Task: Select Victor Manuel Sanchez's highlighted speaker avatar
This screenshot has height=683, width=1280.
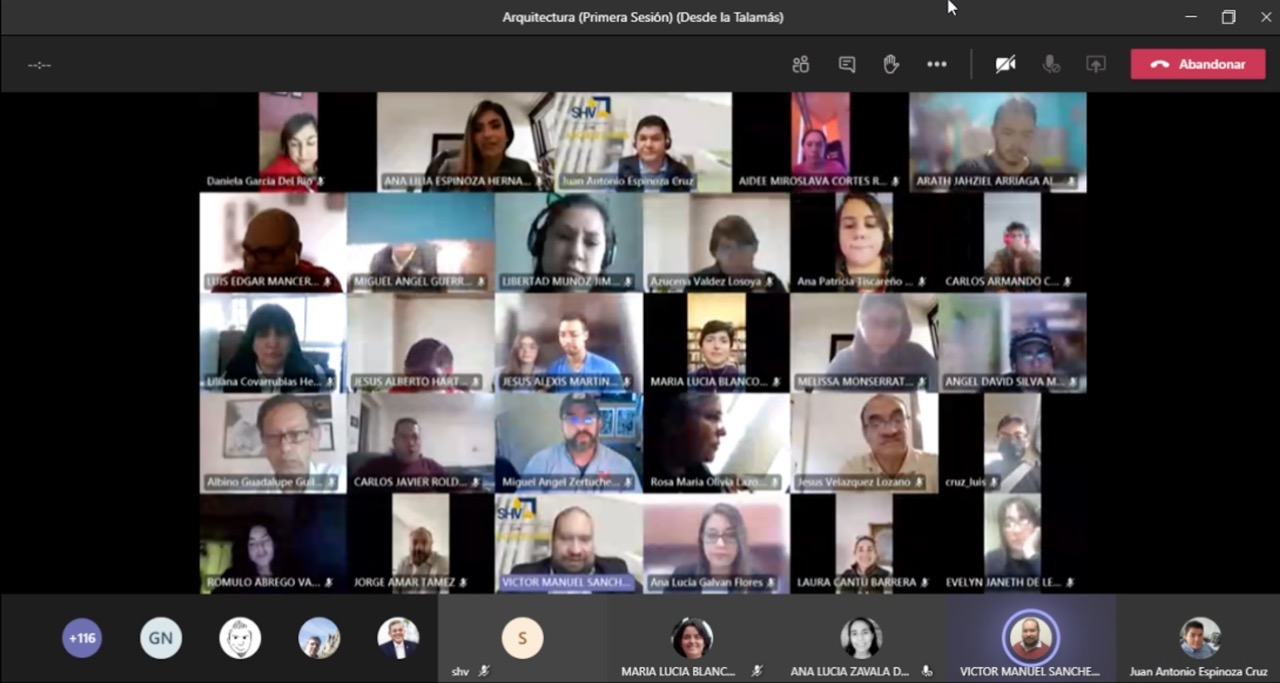Action: coord(1030,637)
